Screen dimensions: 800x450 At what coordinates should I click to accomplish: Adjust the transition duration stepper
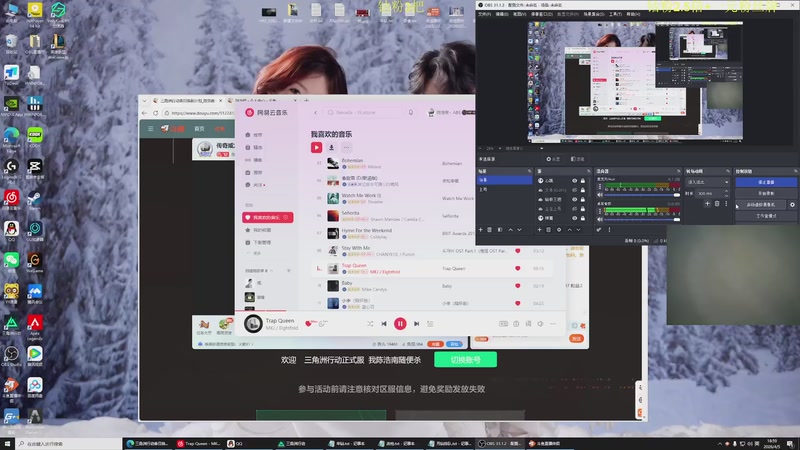pyautogui.click(x=727, y=193)
